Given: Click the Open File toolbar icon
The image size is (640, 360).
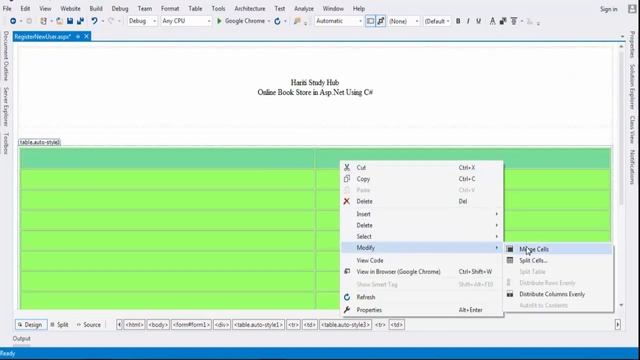Looking at the screenshot, I should 60,21.
